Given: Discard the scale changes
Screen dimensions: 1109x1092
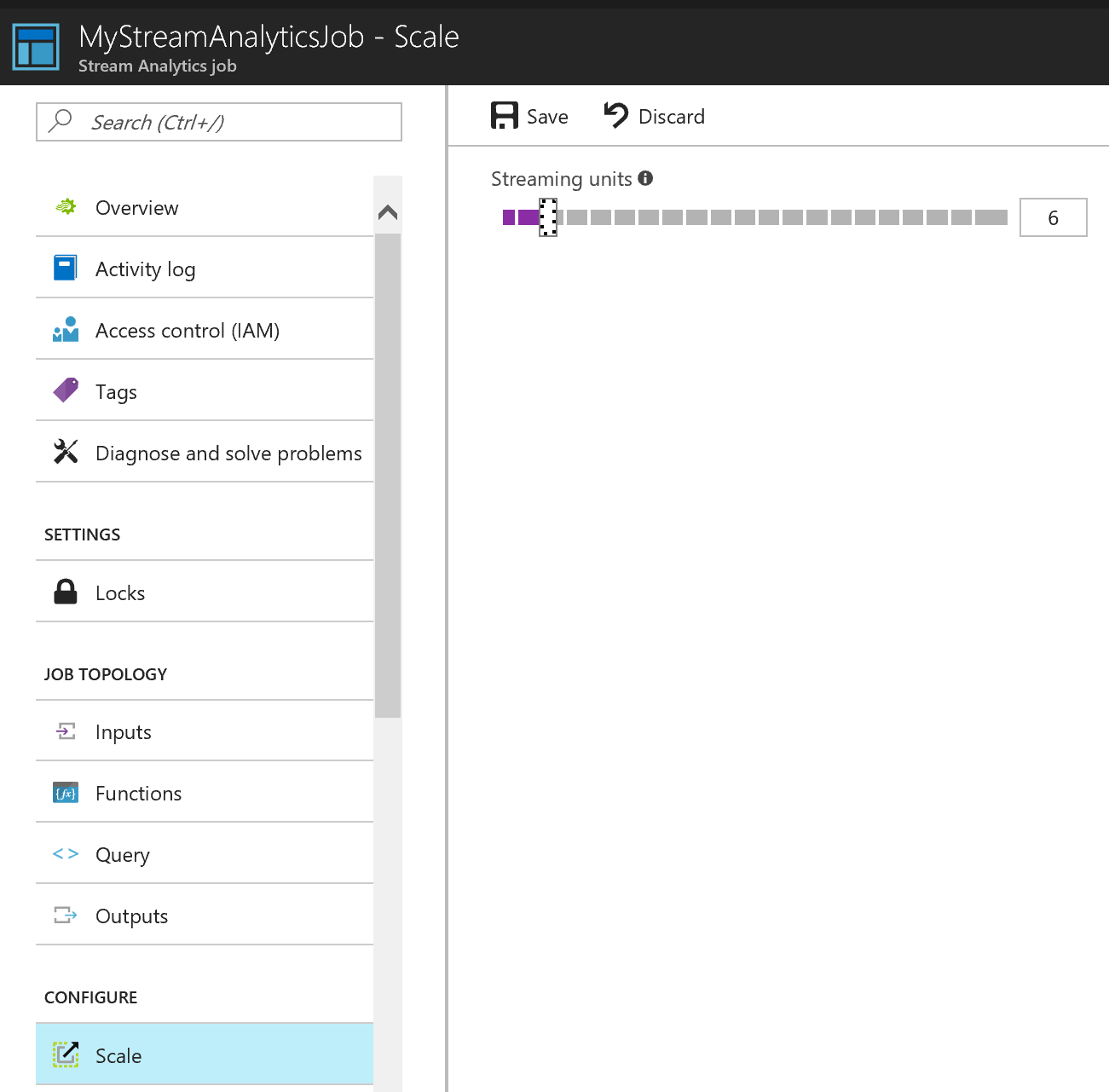Looking at the screenshot, I should [654, 116].
